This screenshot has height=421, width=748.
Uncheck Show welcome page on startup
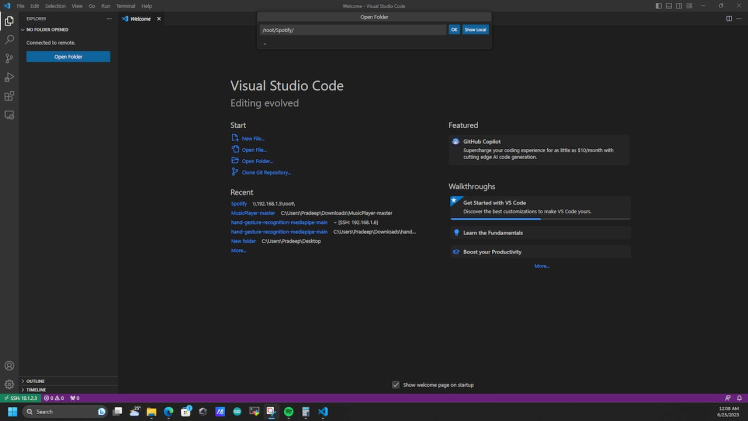[396, 384]
